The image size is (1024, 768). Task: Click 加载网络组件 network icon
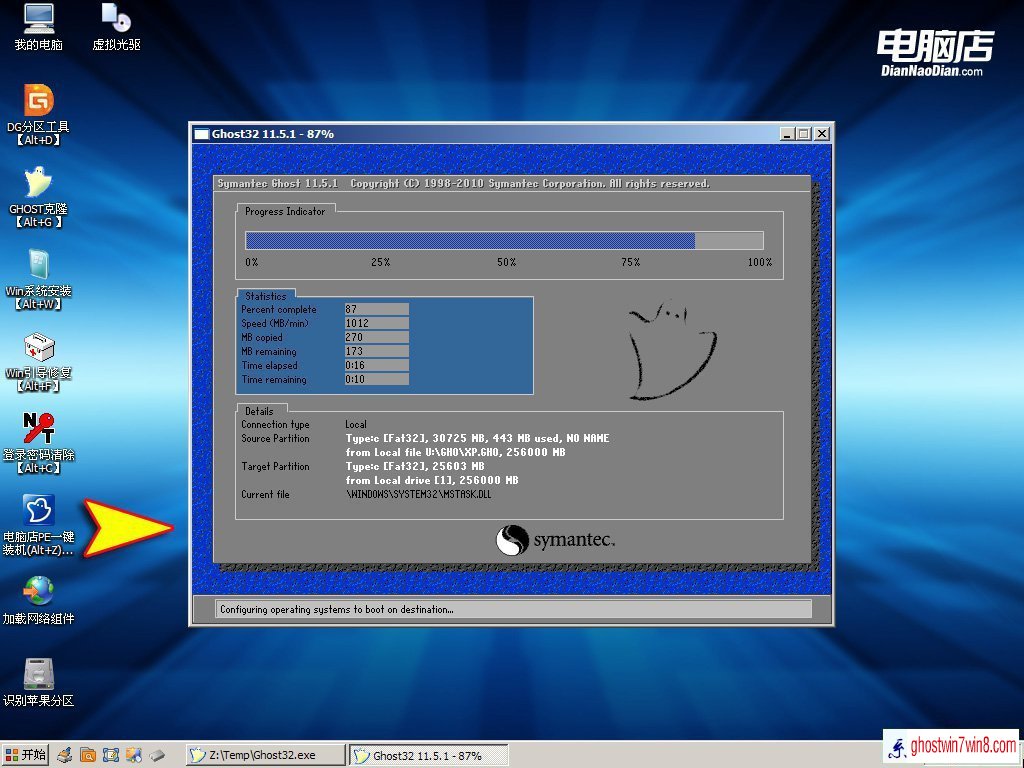pos(38,592)
